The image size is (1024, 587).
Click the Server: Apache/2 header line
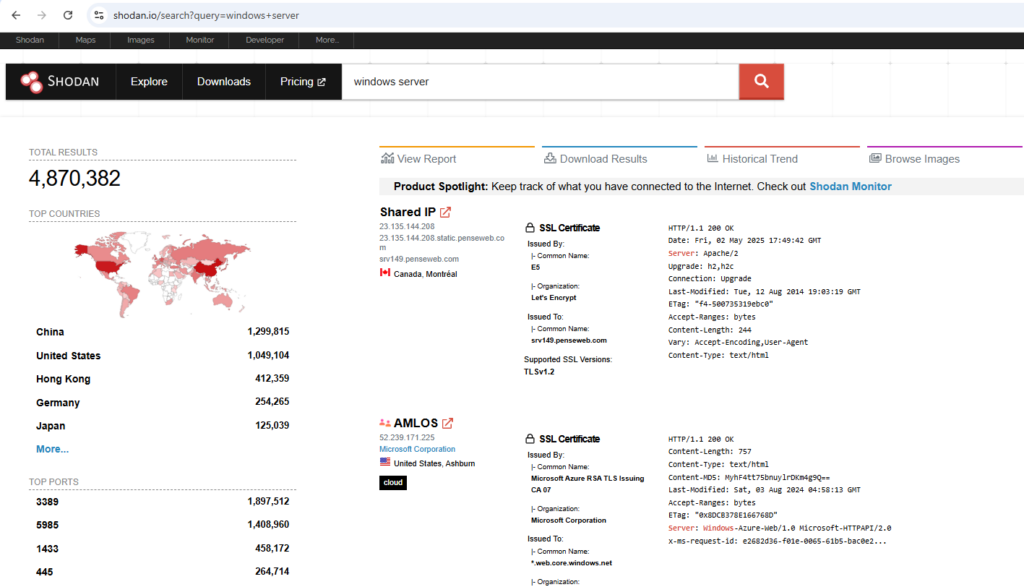[703, 253]
